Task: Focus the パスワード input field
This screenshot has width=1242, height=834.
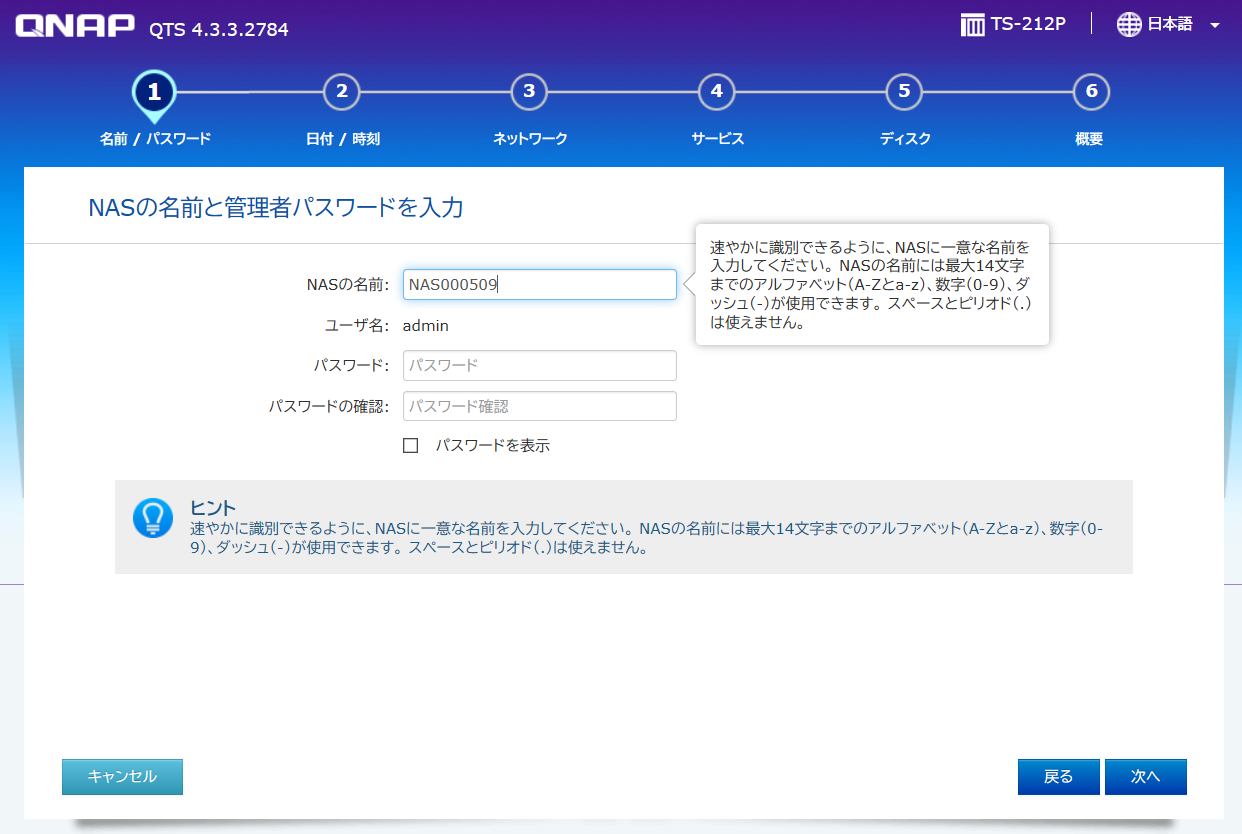Action: (539, 365)
